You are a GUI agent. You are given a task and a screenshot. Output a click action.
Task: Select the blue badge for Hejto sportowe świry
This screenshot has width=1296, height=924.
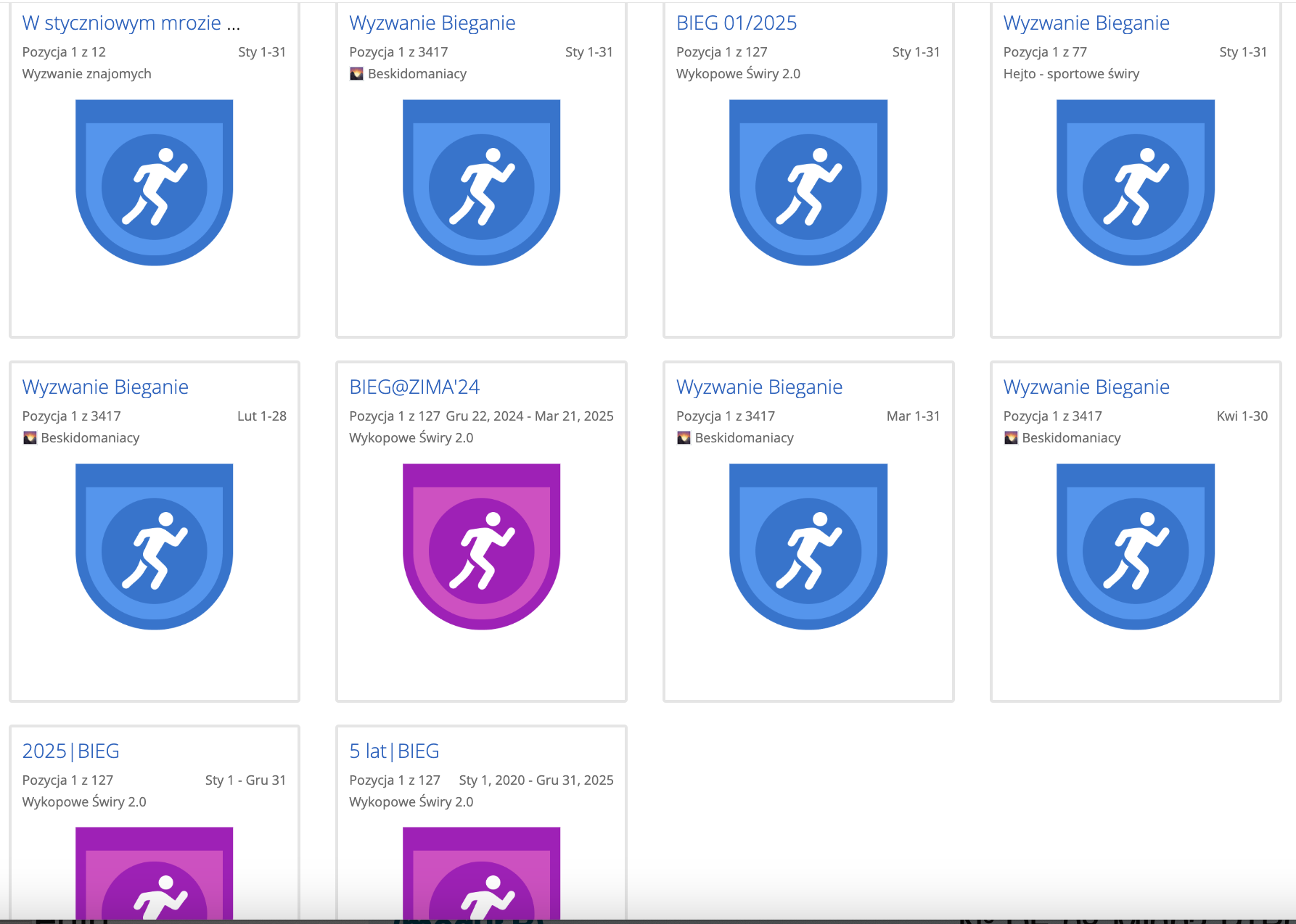tap(1135, 183)
